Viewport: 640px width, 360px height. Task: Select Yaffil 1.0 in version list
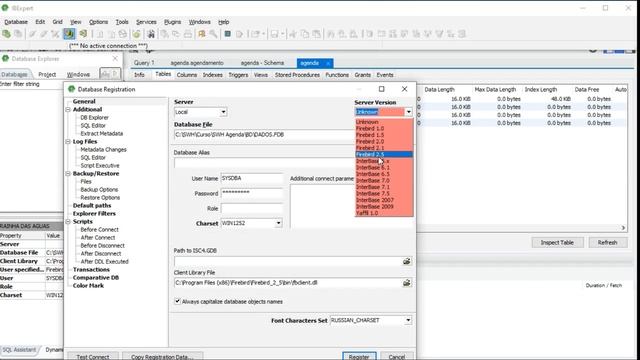384,213
